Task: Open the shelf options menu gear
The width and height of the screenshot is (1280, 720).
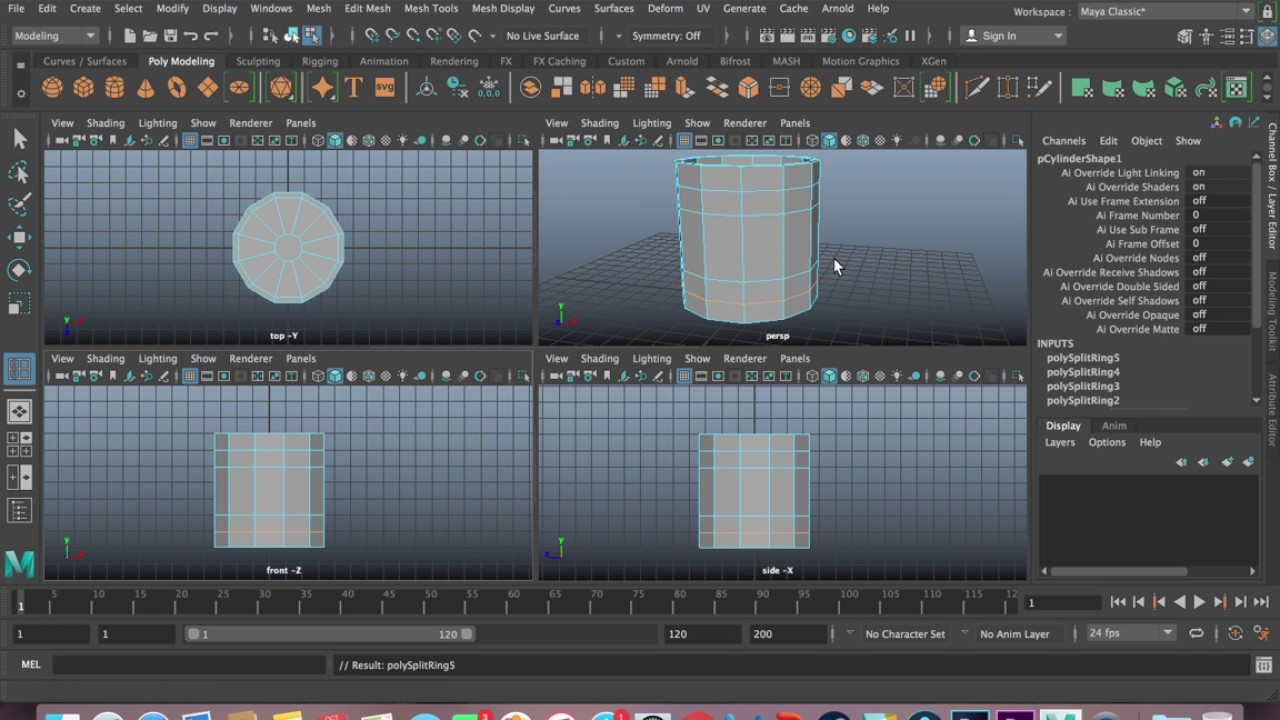Action: click(20, 94)
